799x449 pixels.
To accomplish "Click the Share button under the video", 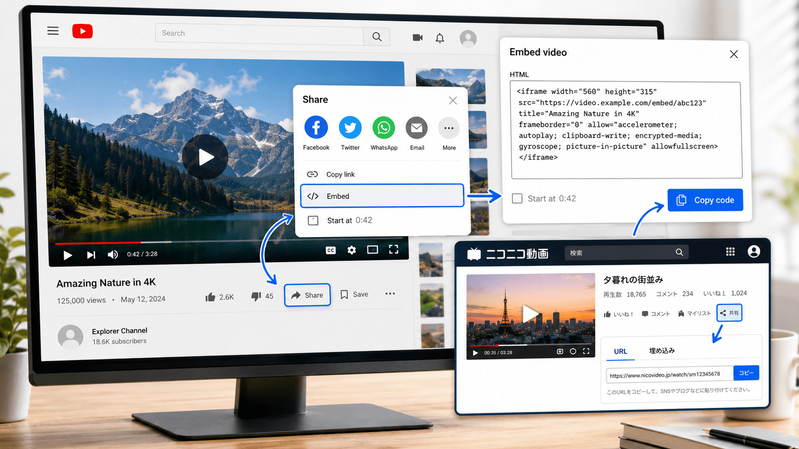I will tap(307, 295).
